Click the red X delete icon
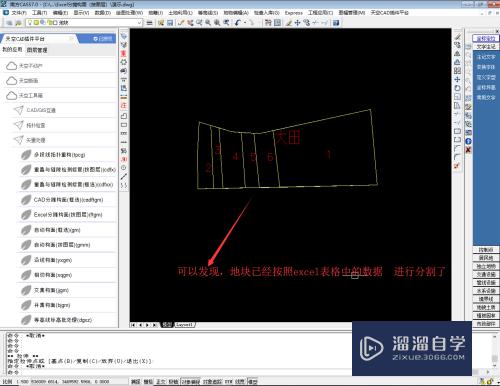Screen dimensions: 500x386 468,150
